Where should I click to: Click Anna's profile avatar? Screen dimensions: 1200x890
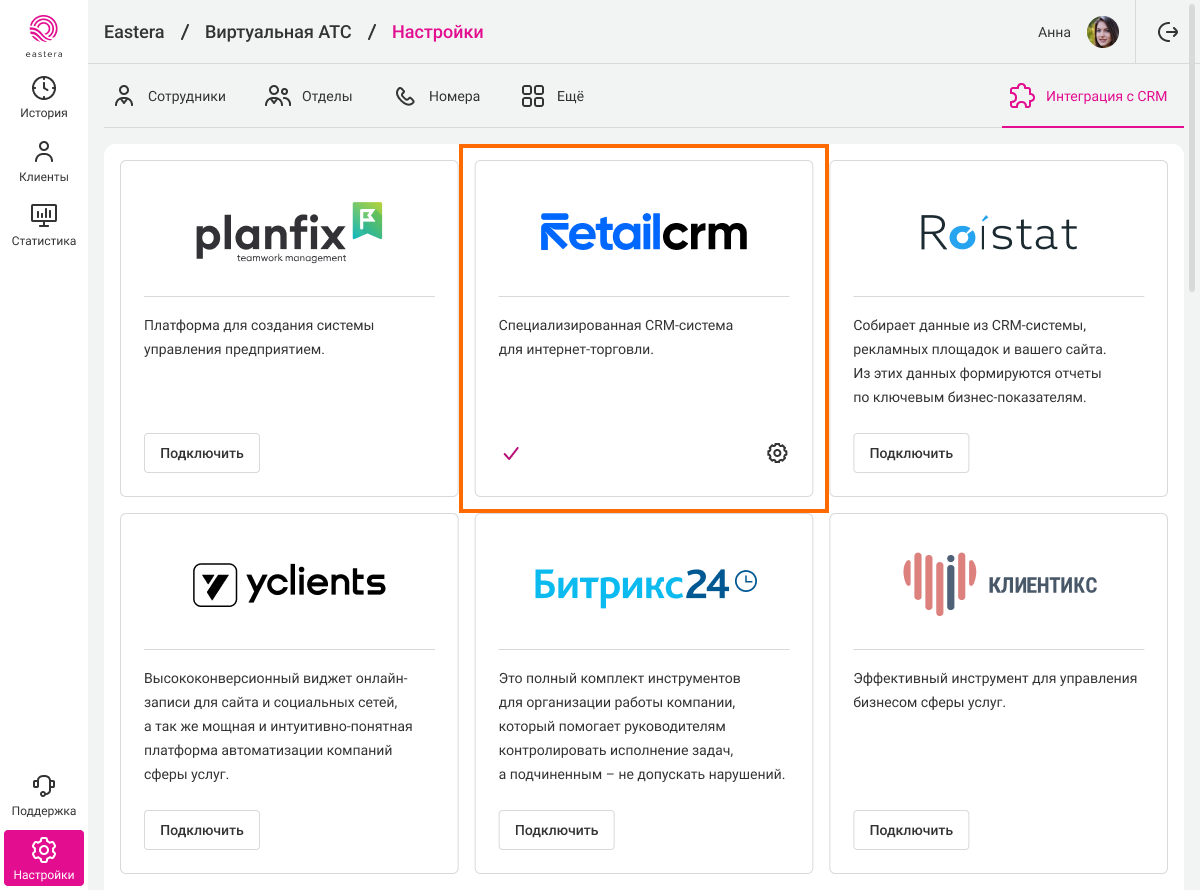pyautogui.click(x=1103, y=32)
